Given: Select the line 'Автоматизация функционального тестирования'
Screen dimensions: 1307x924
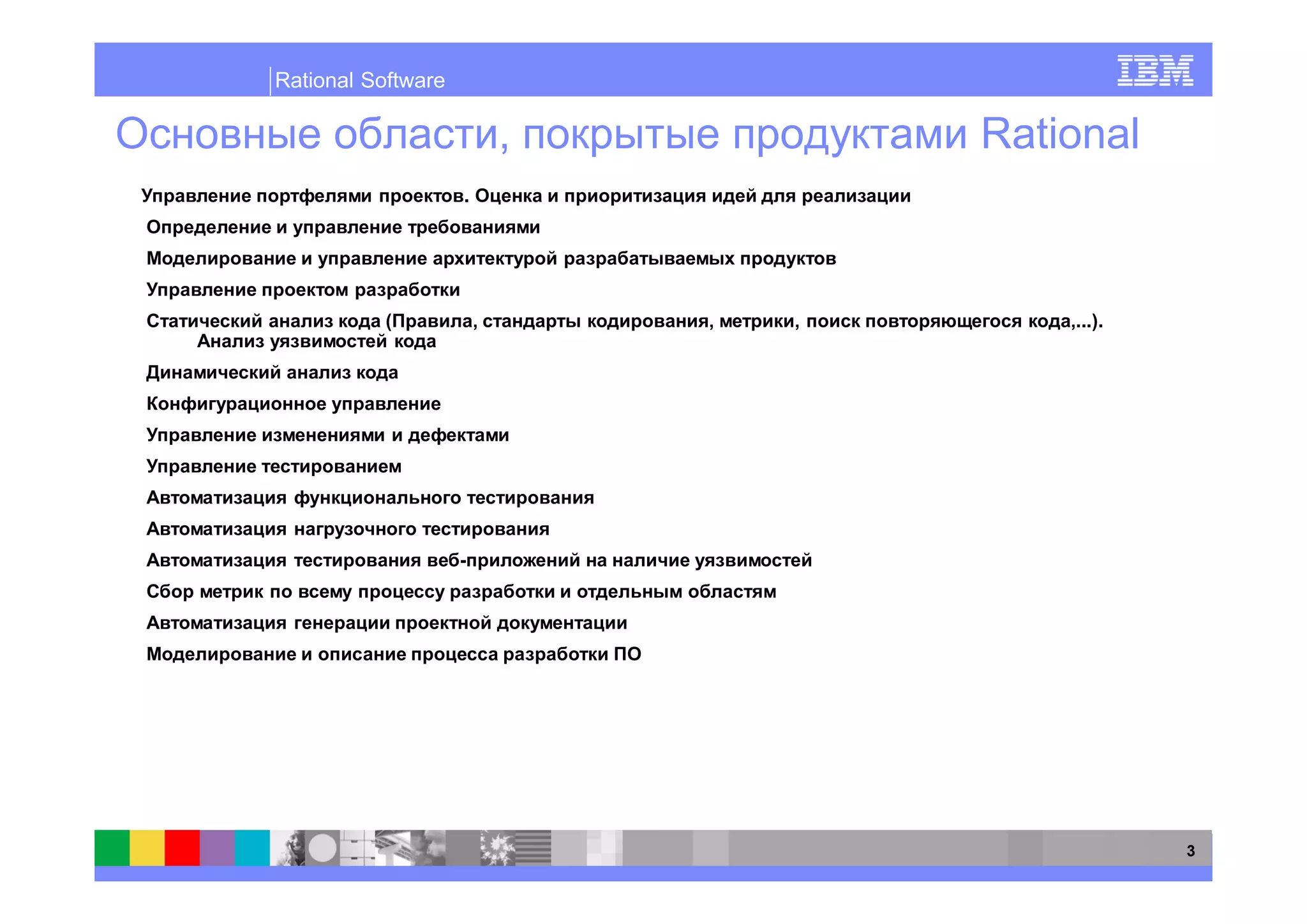Looking at the screenshot, I should [x=370, y=498].
